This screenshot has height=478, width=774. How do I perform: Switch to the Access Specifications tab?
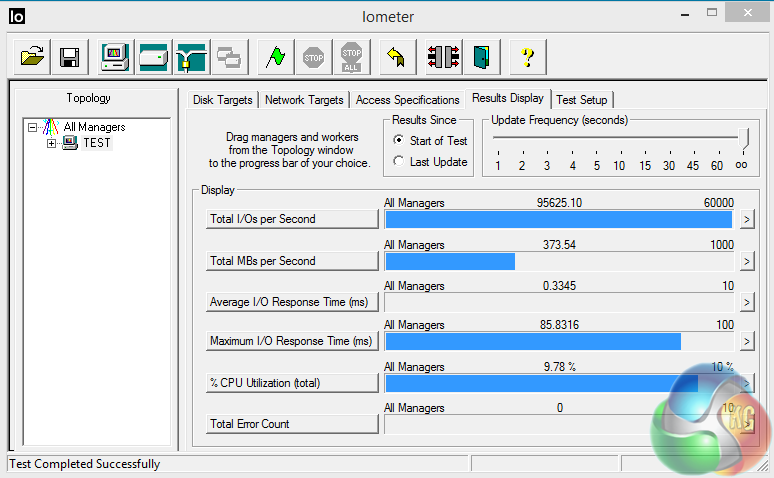408,100
